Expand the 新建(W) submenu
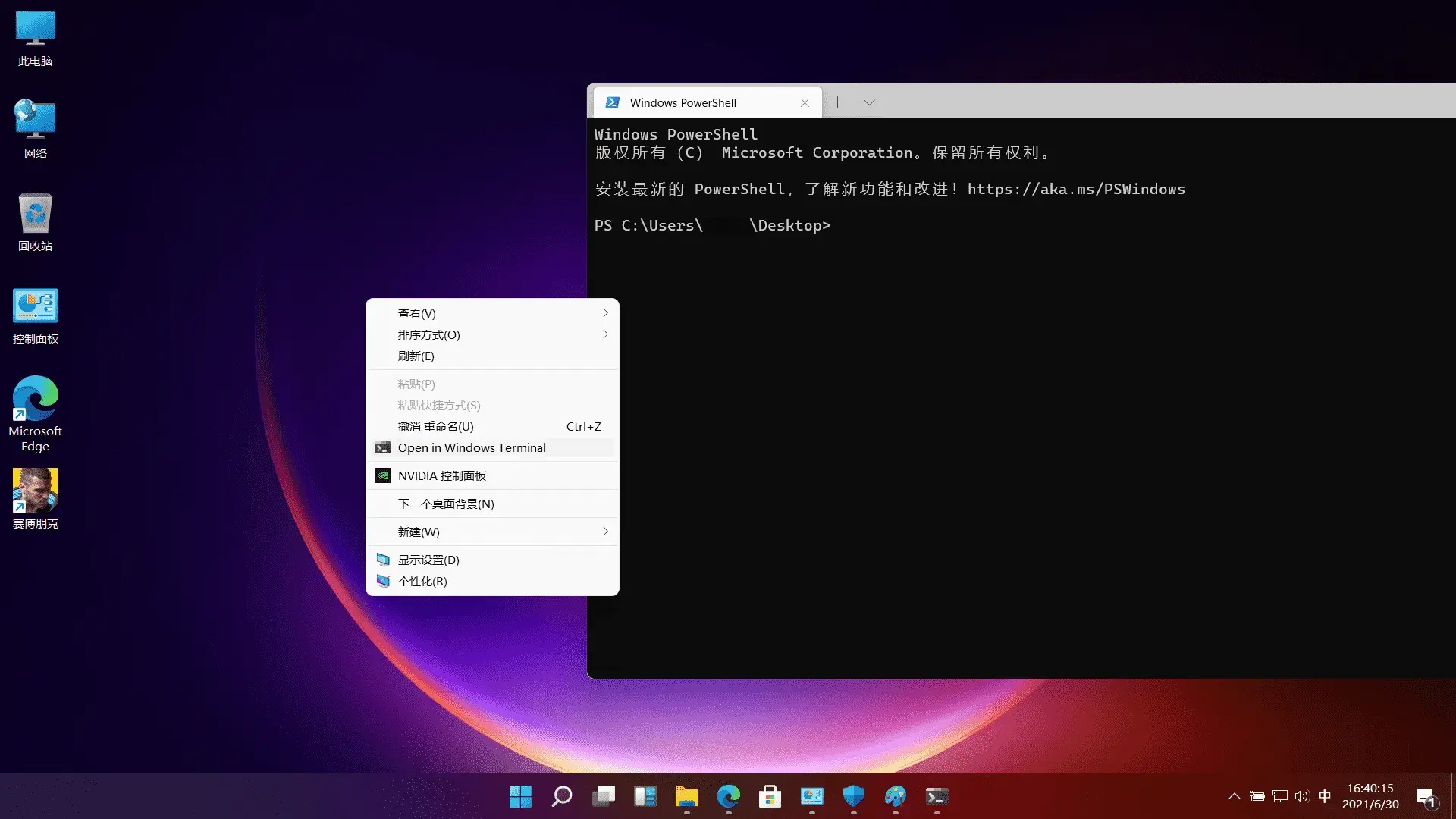Screen dimensions: 1456x819 click(492, 532)
